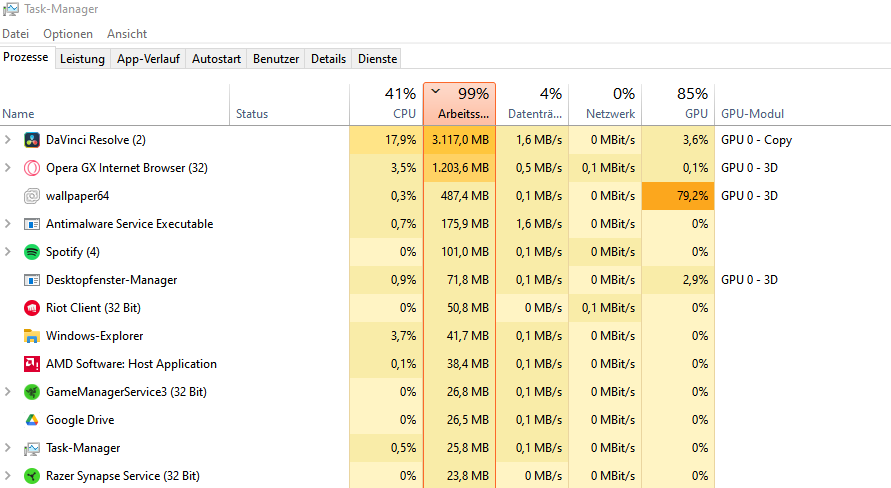Expand Antimalware Service Executable row
The image size is (891, 488).
[7, 224]
